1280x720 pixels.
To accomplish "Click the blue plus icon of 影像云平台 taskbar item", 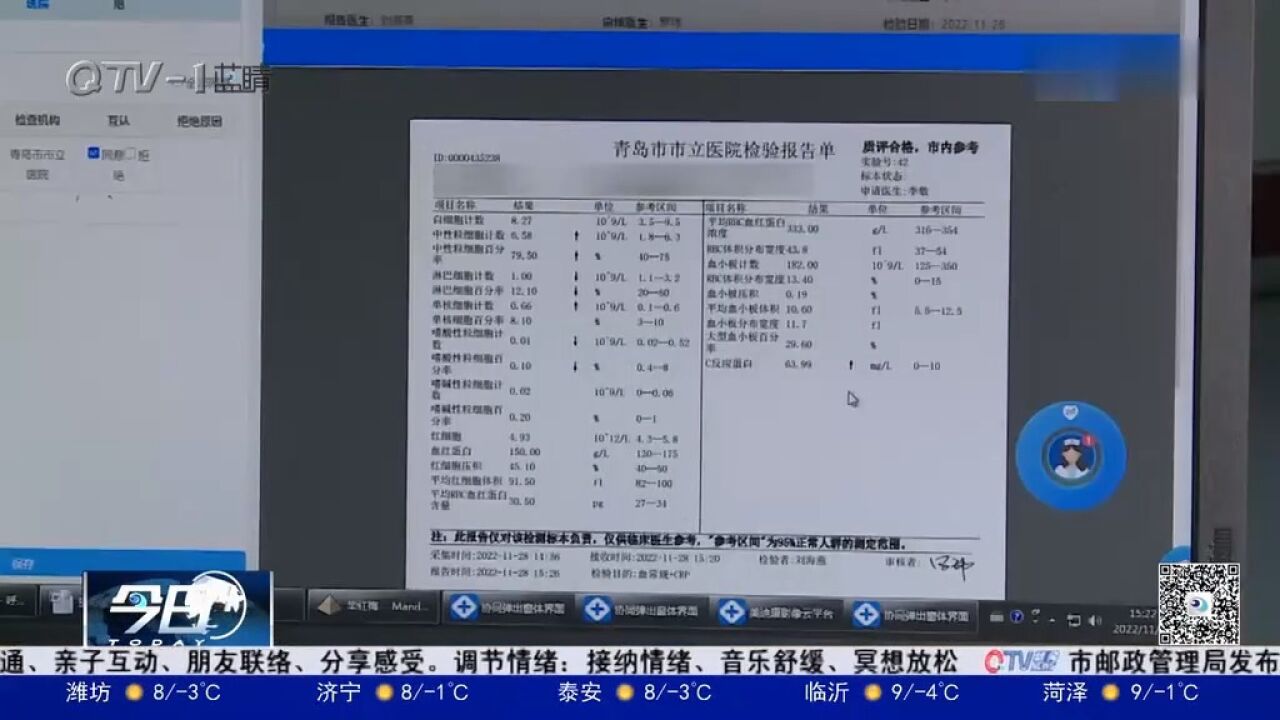I will click(x=732, y=612).
